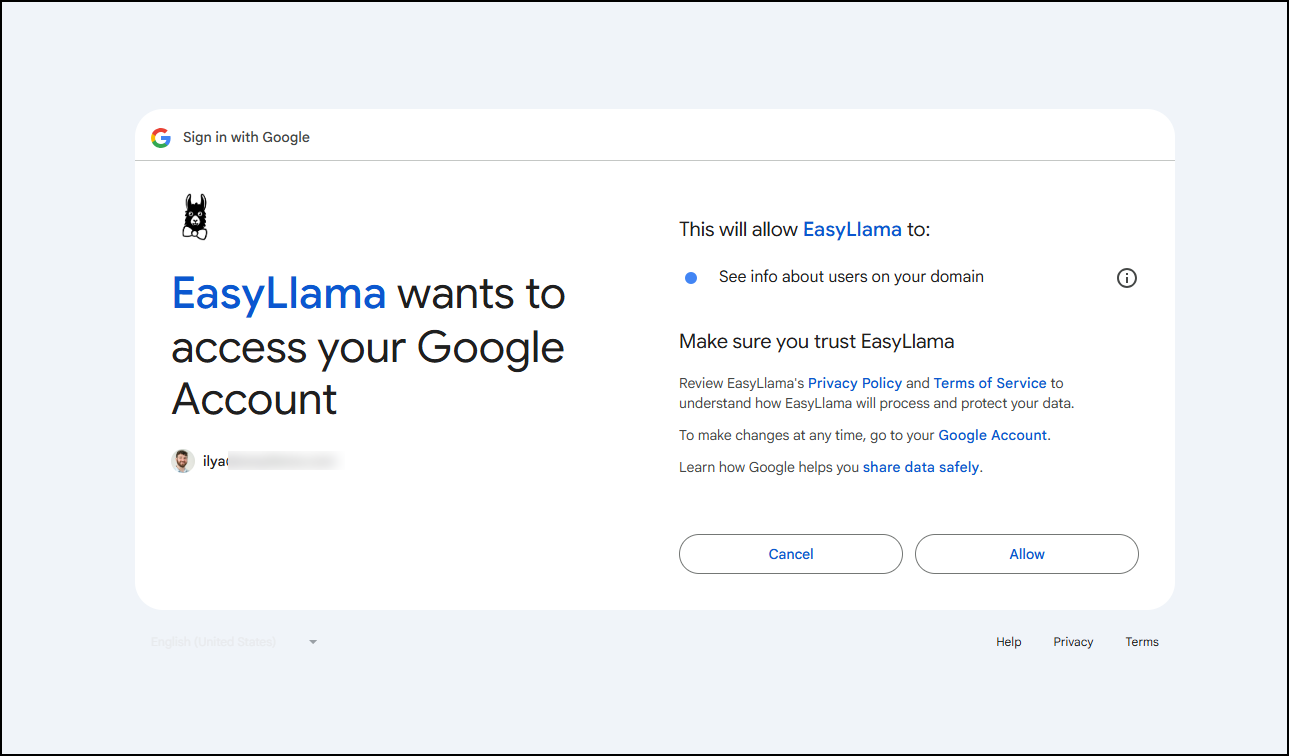Open the Help footer link

[x=1008, y=642]
